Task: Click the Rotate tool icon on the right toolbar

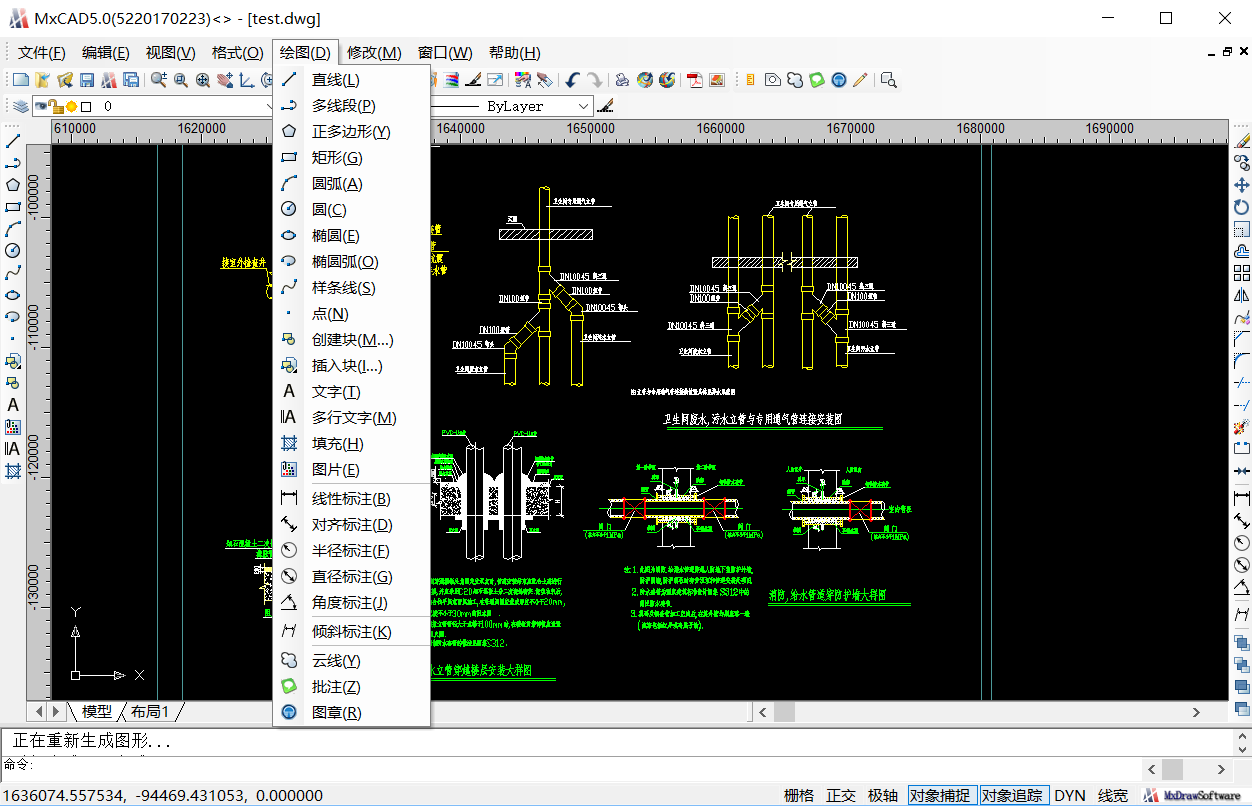Action: click(x=1242, y=206)
